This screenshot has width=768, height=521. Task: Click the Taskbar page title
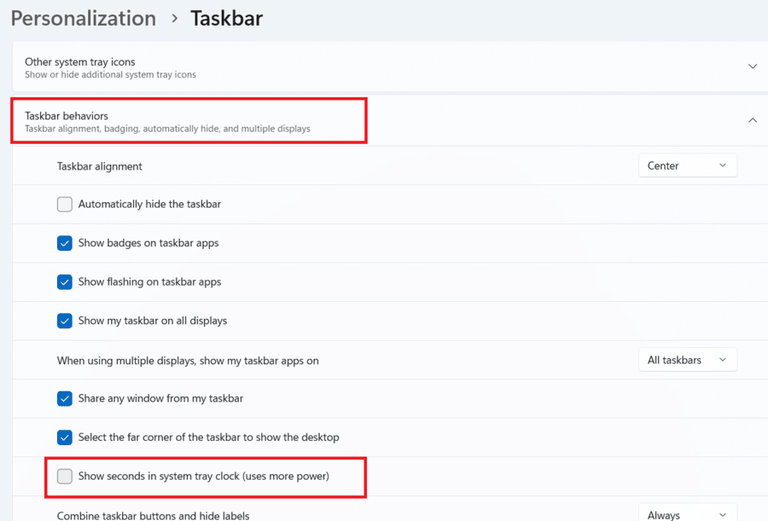point(226,19)
